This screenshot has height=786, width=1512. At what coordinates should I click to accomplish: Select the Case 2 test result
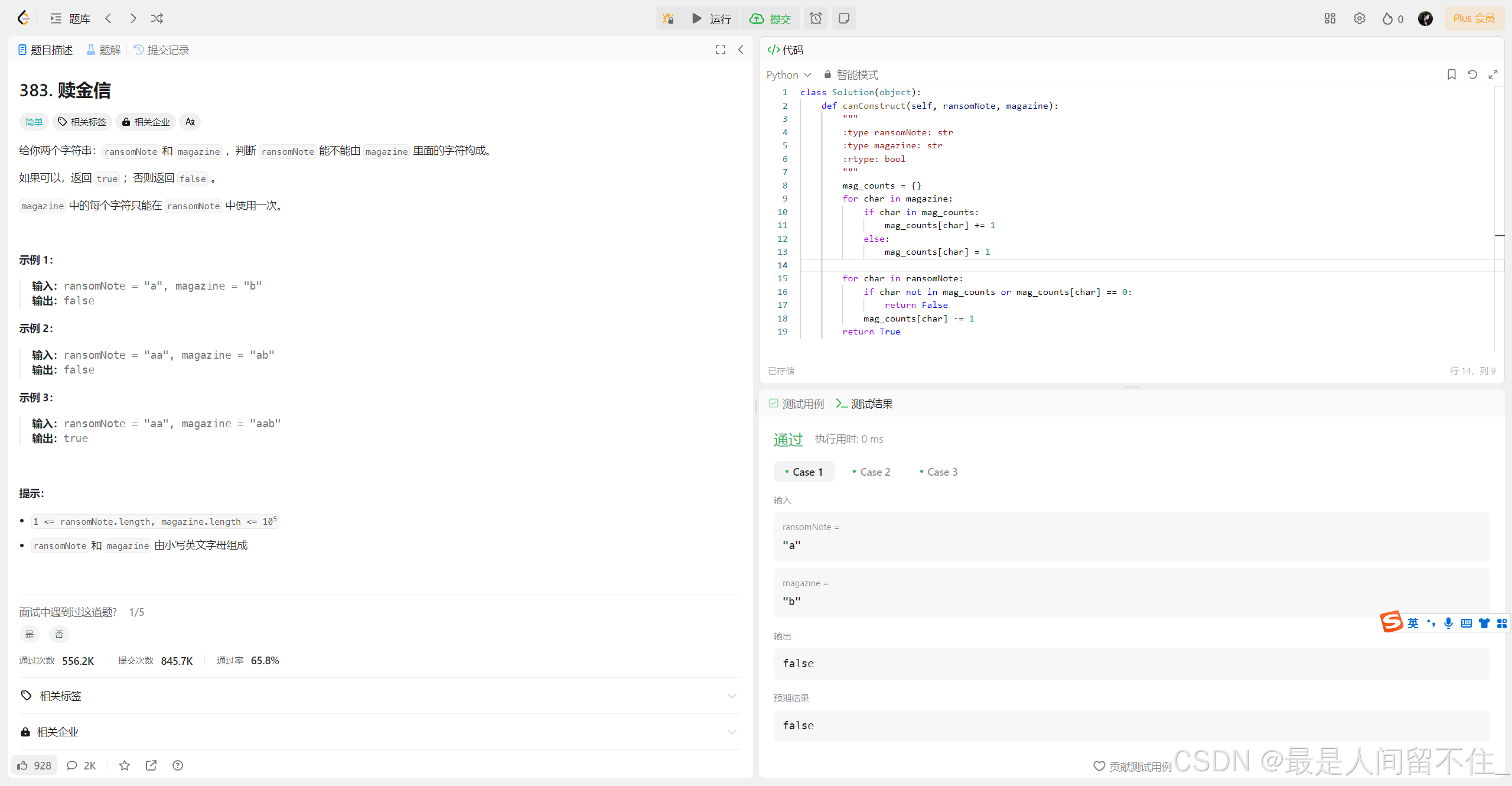872,472
